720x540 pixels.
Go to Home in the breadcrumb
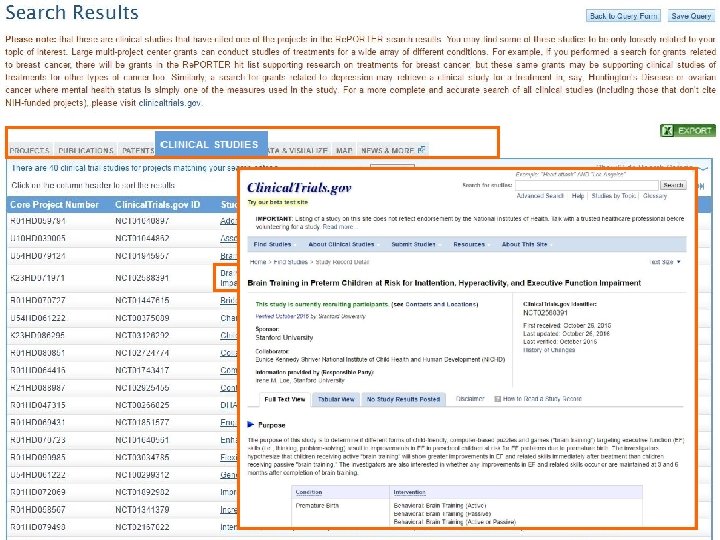[x=258, y=262]
